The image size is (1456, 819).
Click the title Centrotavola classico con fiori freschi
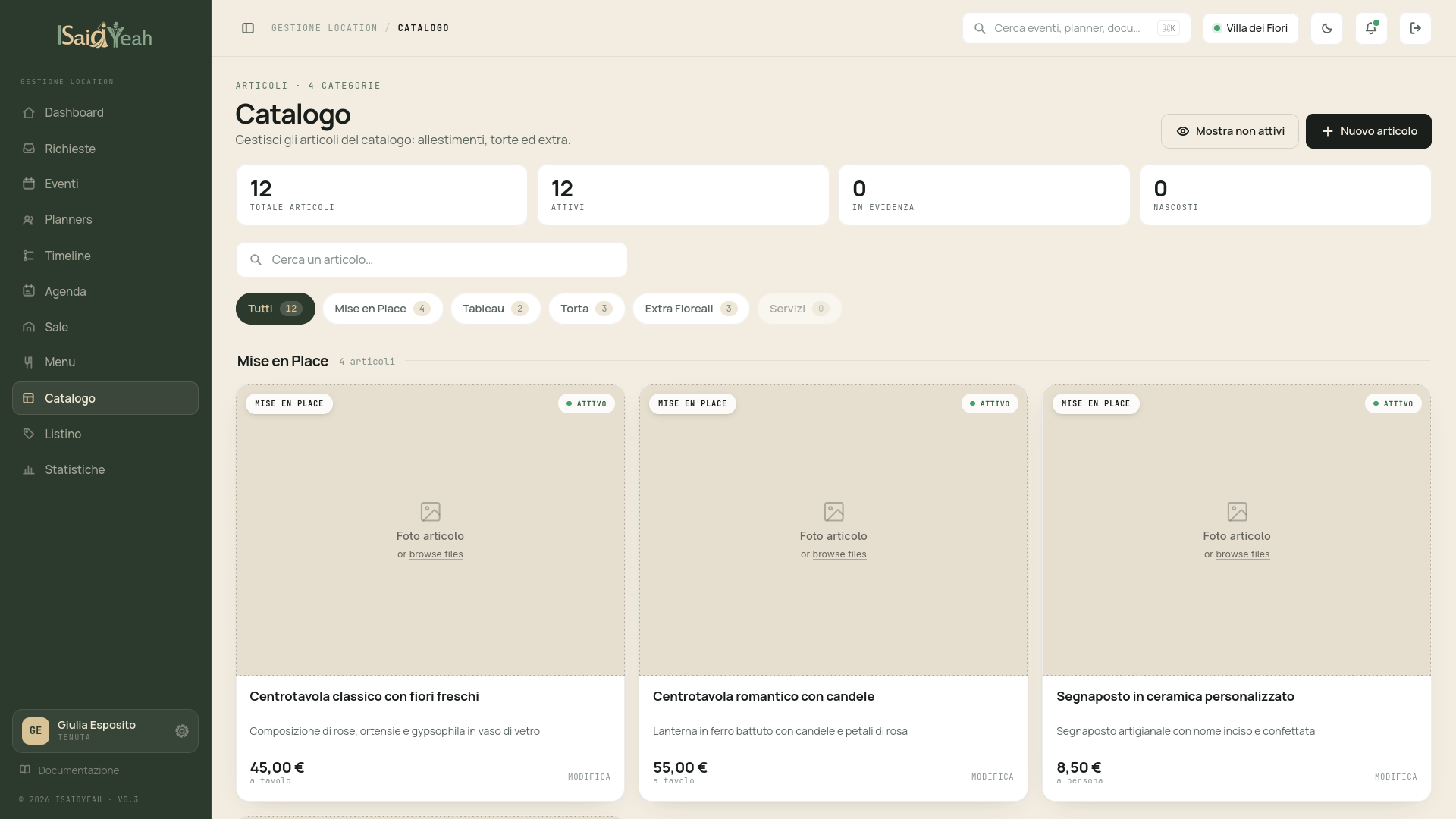pos(364,696)
